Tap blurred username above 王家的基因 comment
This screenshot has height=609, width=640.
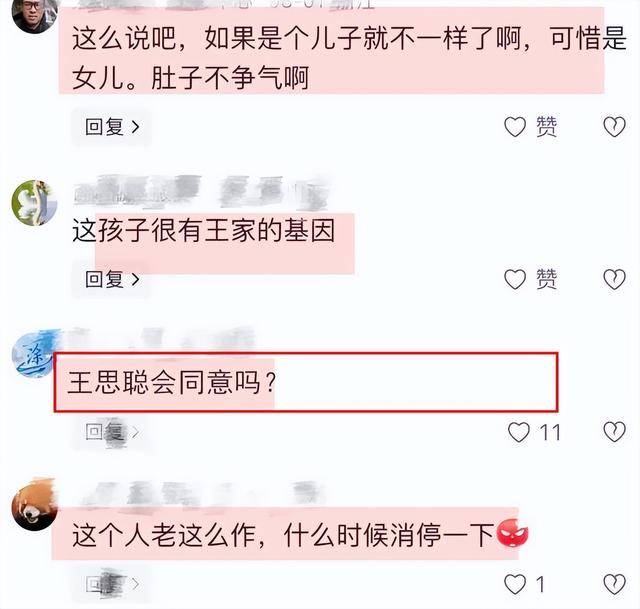point(202,193)
